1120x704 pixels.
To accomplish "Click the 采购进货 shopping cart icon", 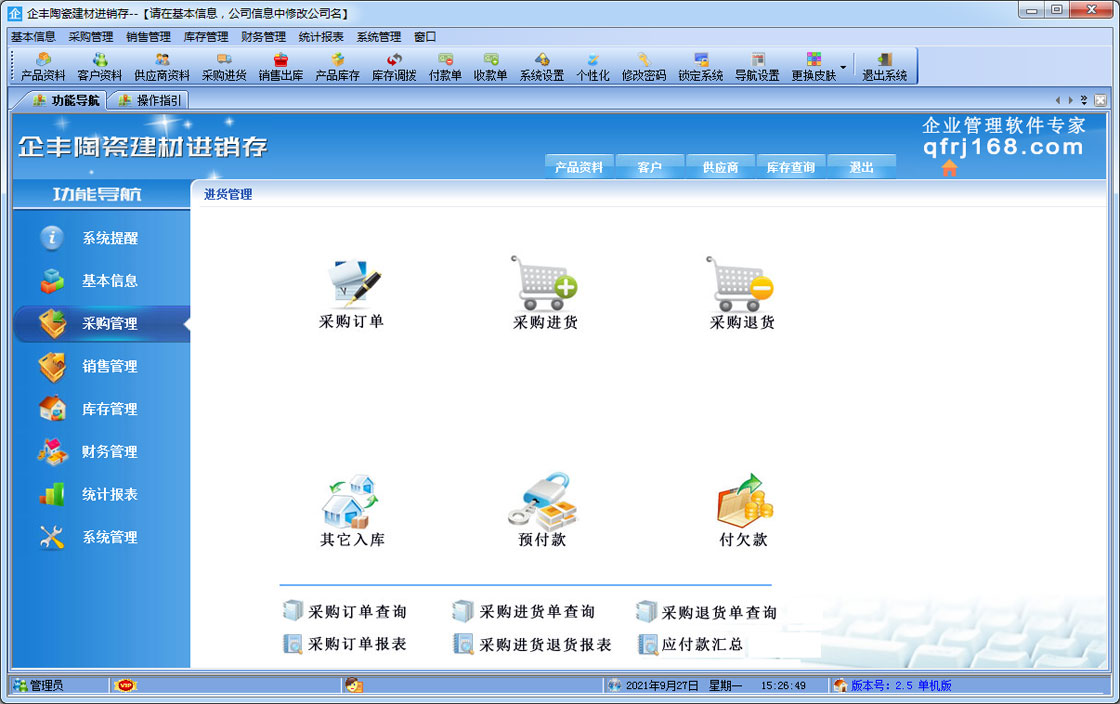I will point(544,283).
